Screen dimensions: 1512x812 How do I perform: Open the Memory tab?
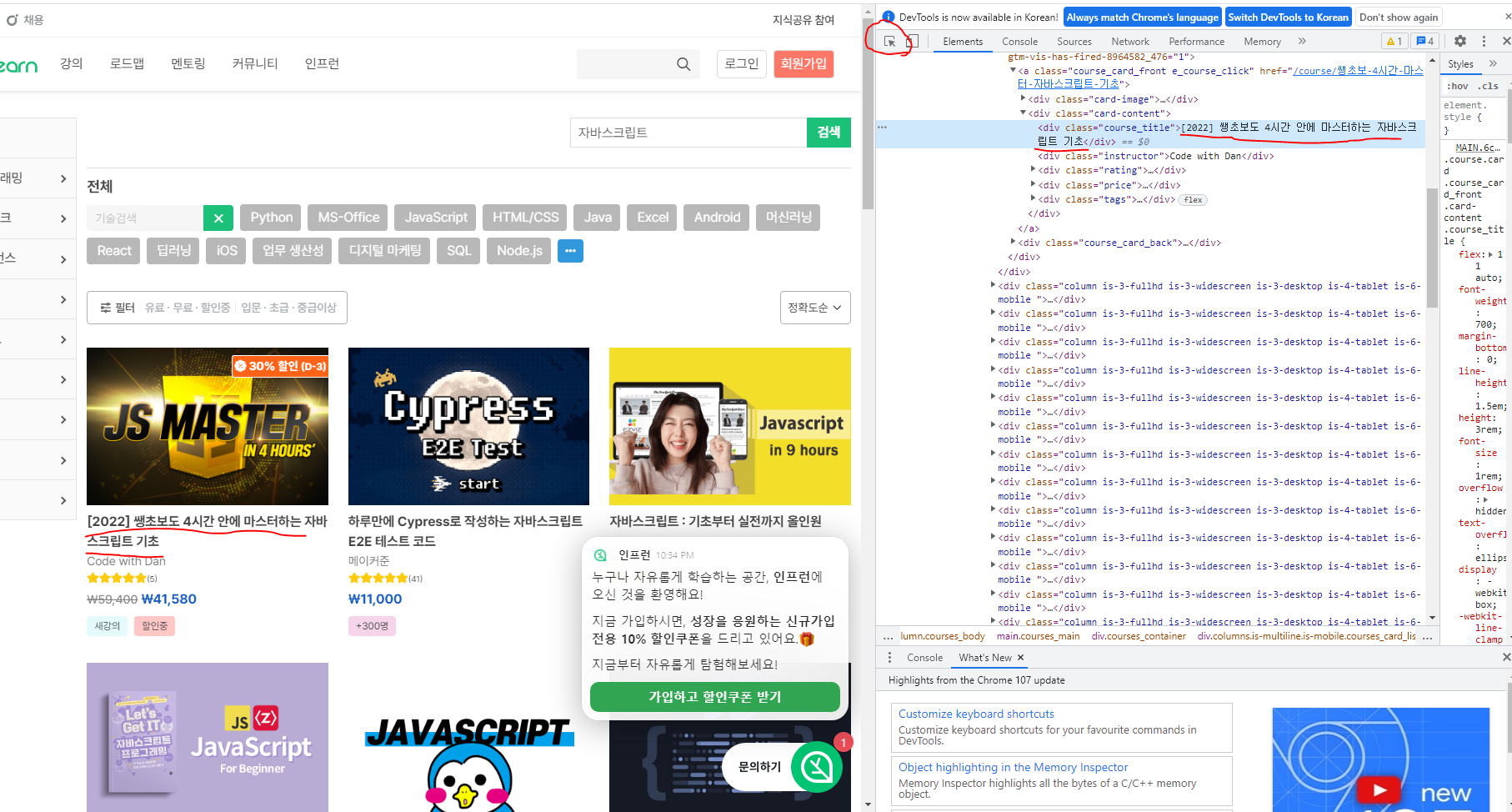(x=1262, y=42)
